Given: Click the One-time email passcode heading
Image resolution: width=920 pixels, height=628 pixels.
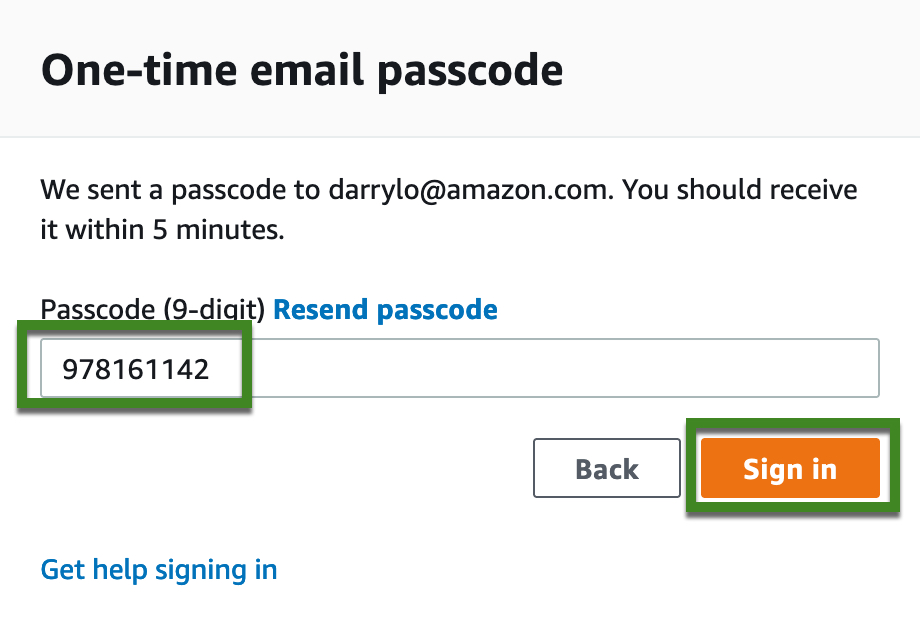Looking at the screenshot, I should [x=302, y=70].
